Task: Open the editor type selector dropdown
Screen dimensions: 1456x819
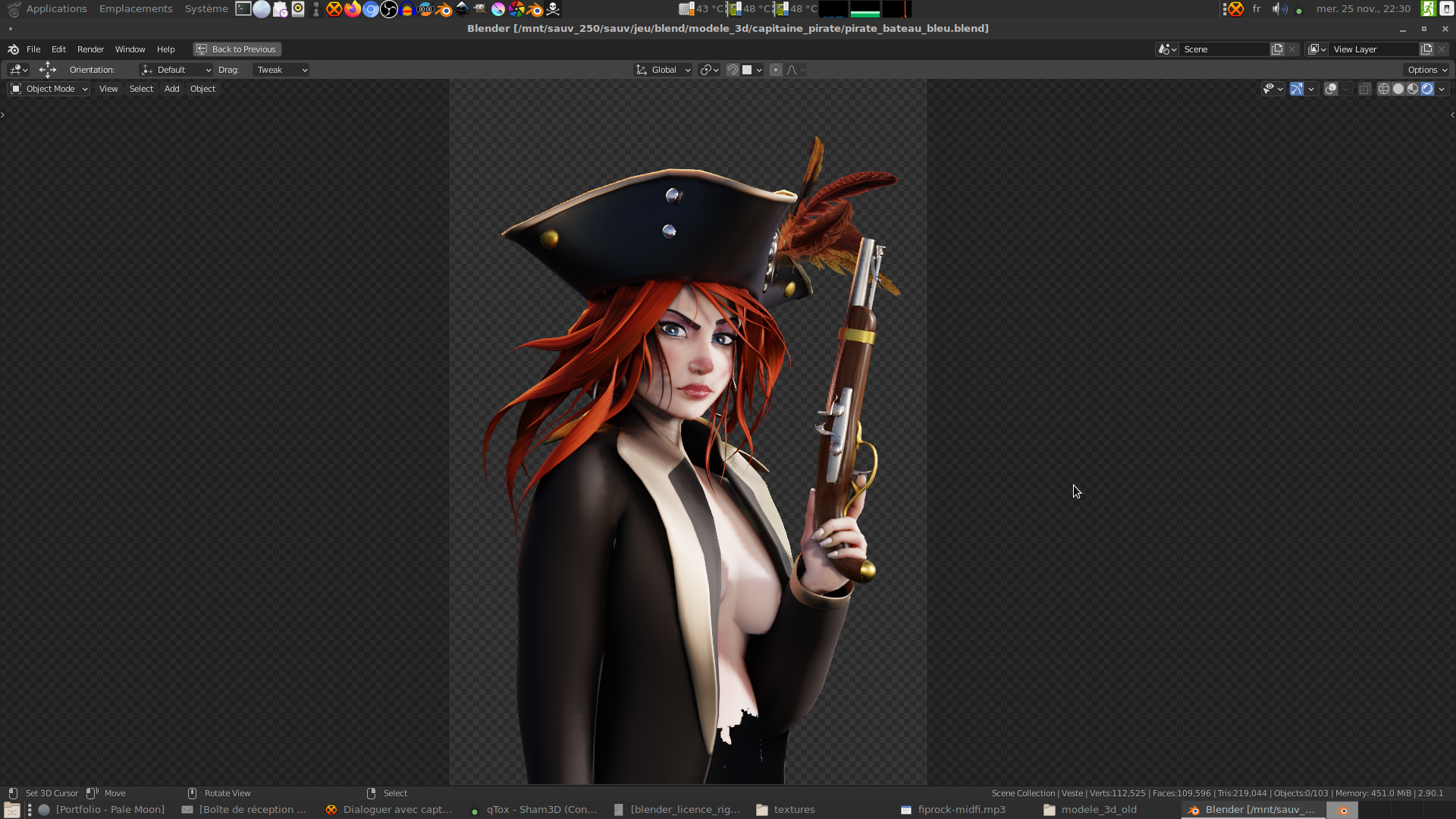Action: pos(18,70)
